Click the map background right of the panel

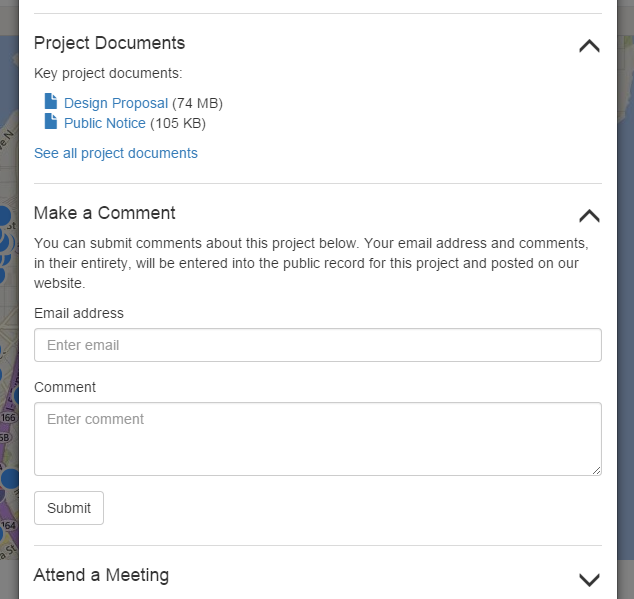[x=625, y=300]
